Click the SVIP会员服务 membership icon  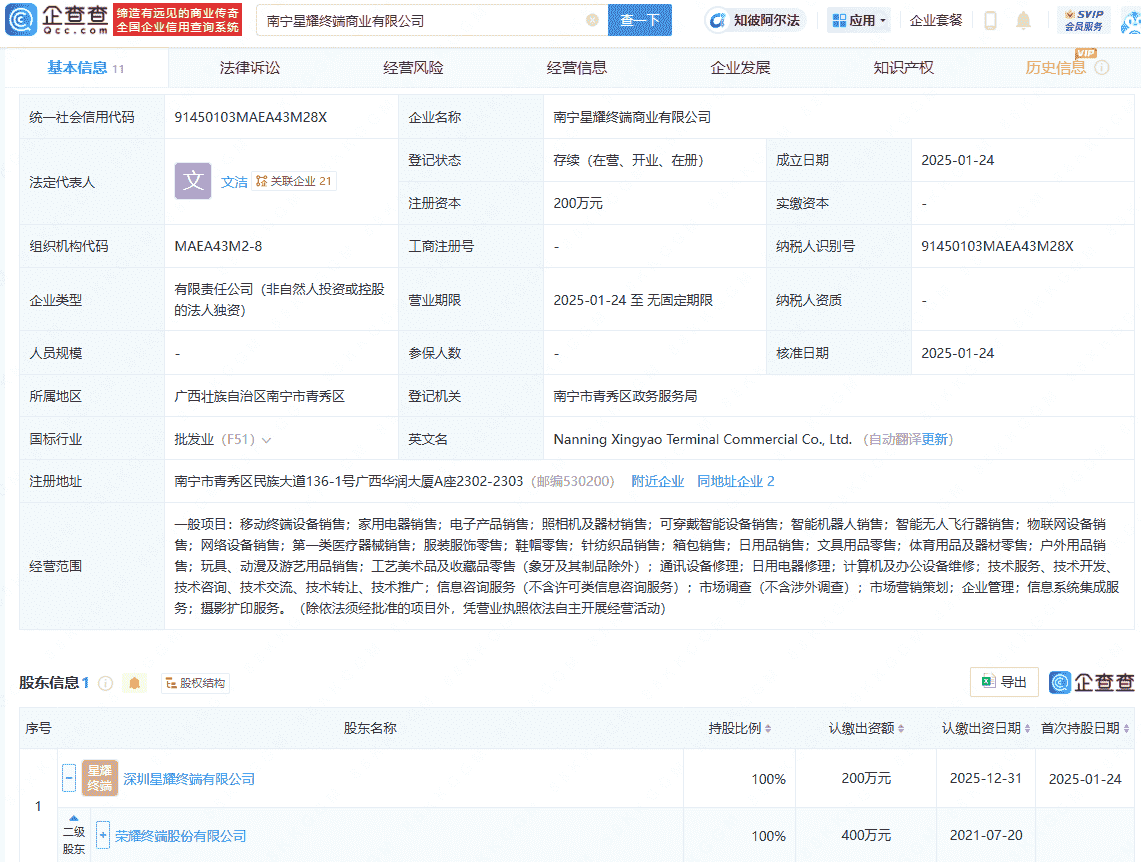[x=1087, y=19]
